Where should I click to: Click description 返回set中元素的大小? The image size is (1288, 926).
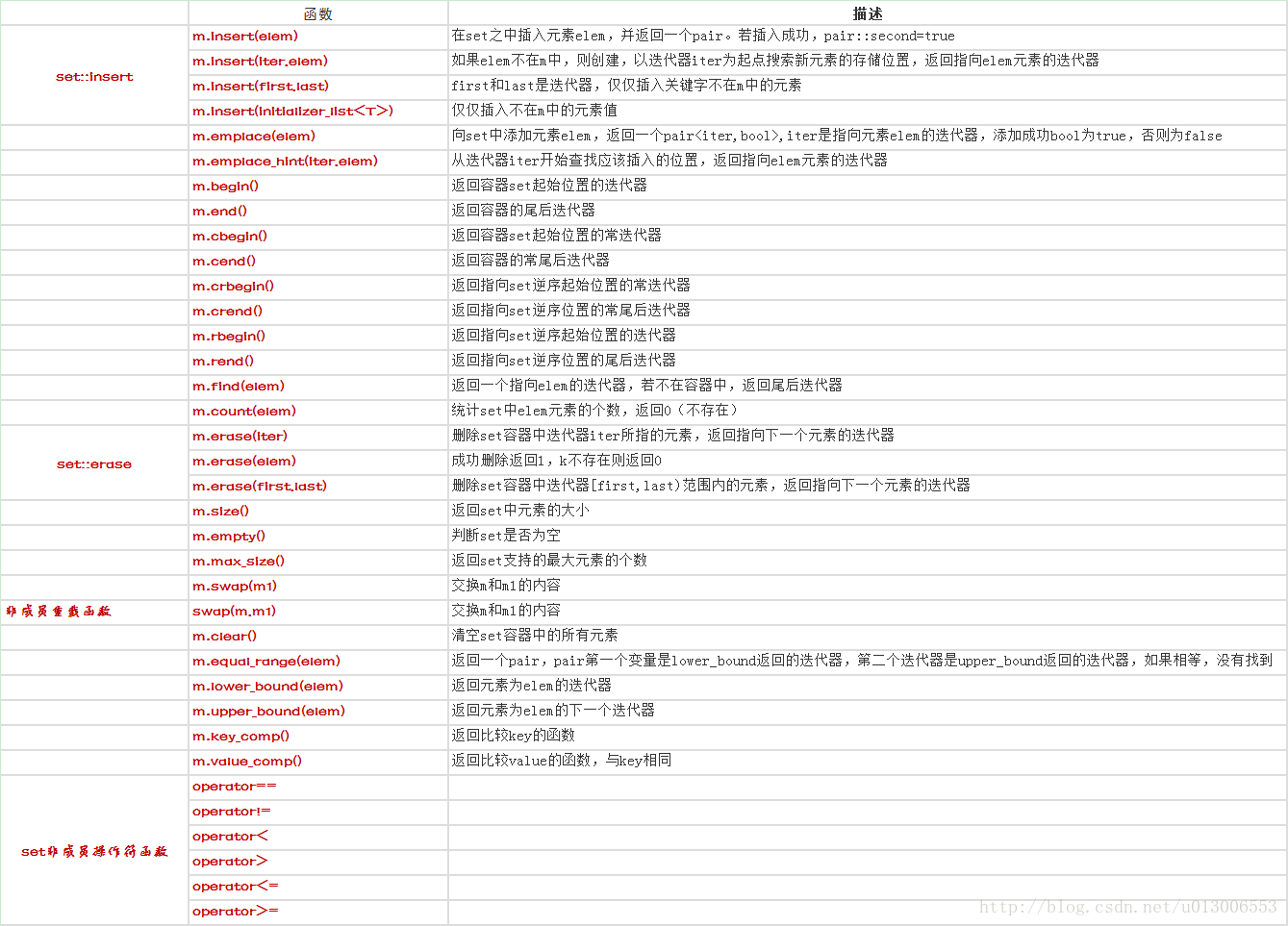[867, 512]
